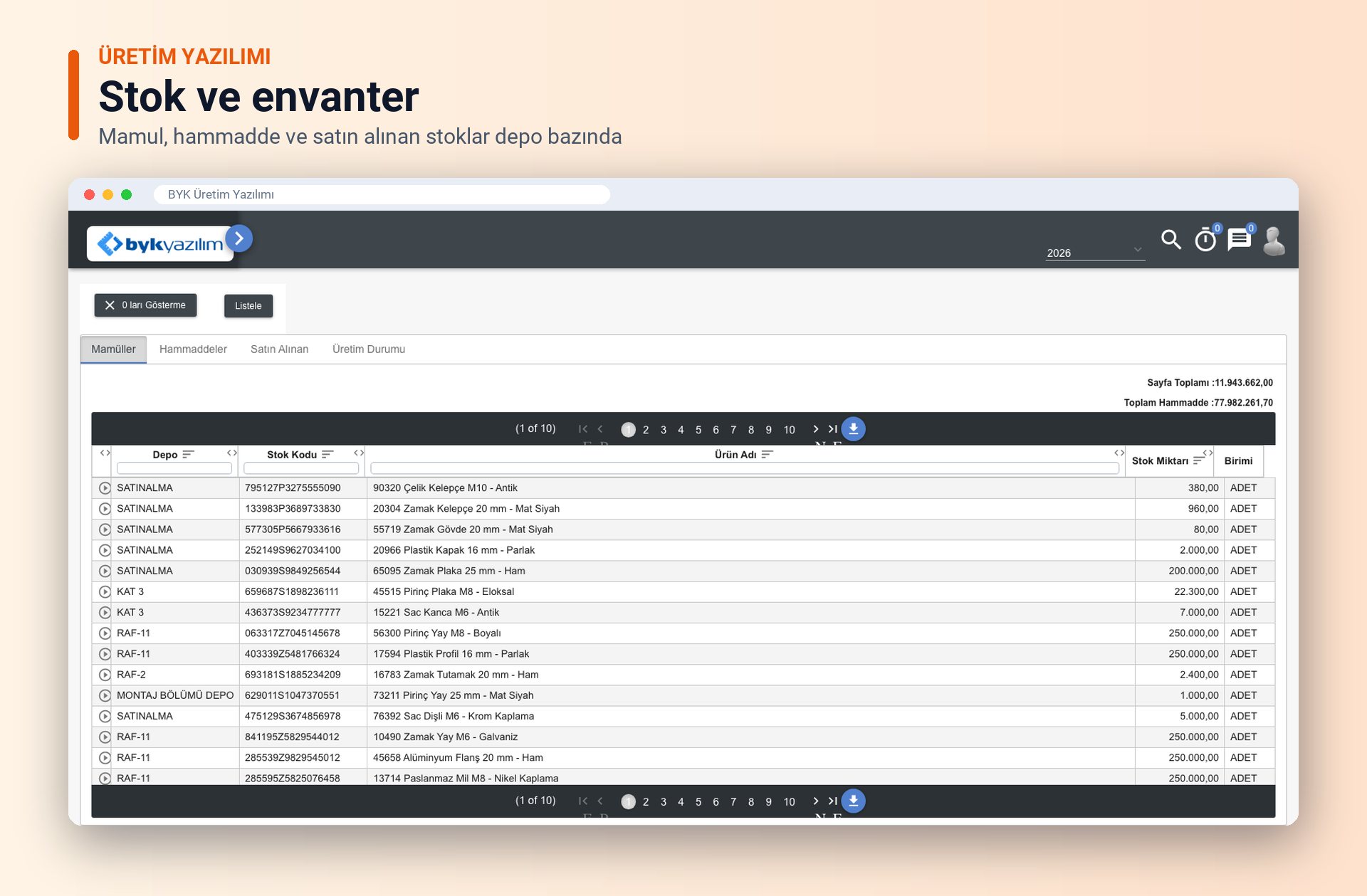Expand row 475129S3674856978 details
1367x896 pixels.
105,716
